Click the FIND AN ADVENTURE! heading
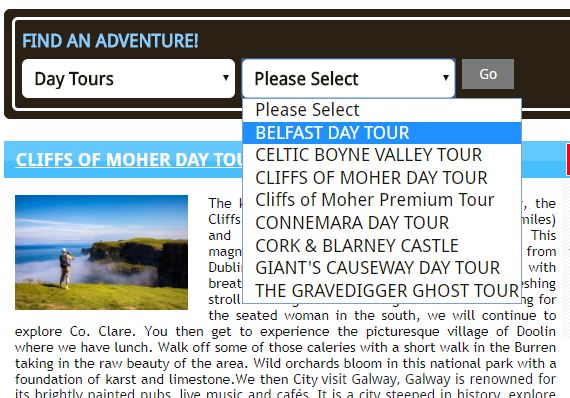The width and height of the screenshot is (570, 398). (x=110, y=40)
